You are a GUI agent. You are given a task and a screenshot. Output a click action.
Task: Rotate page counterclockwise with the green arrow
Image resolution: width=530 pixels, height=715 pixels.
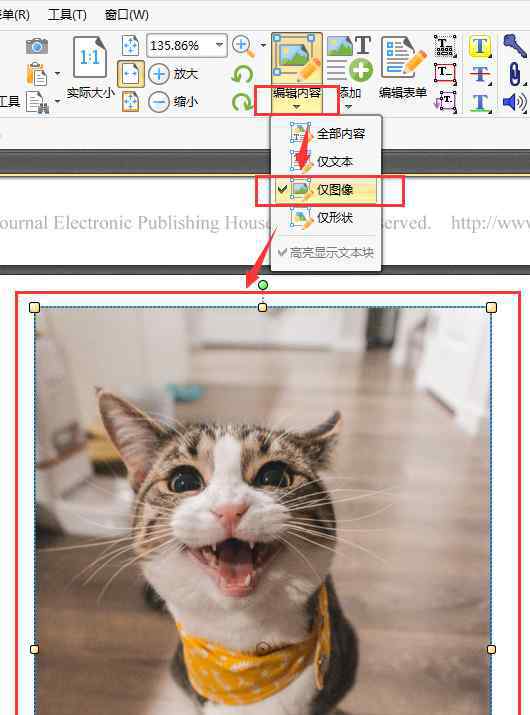coord(242,74)
